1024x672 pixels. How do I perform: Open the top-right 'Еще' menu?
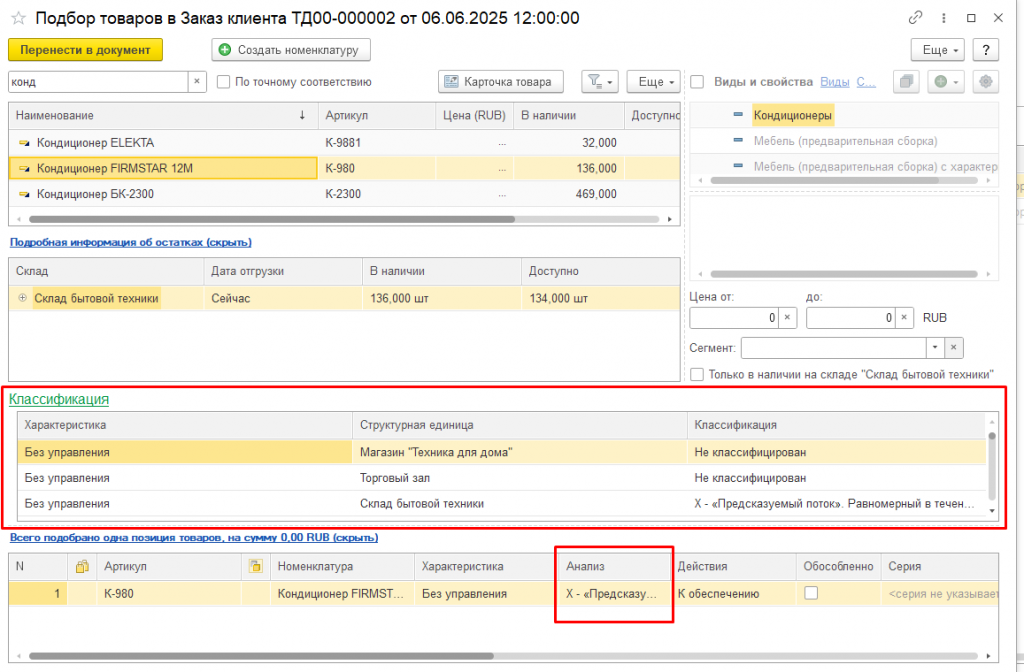point(936,49)
